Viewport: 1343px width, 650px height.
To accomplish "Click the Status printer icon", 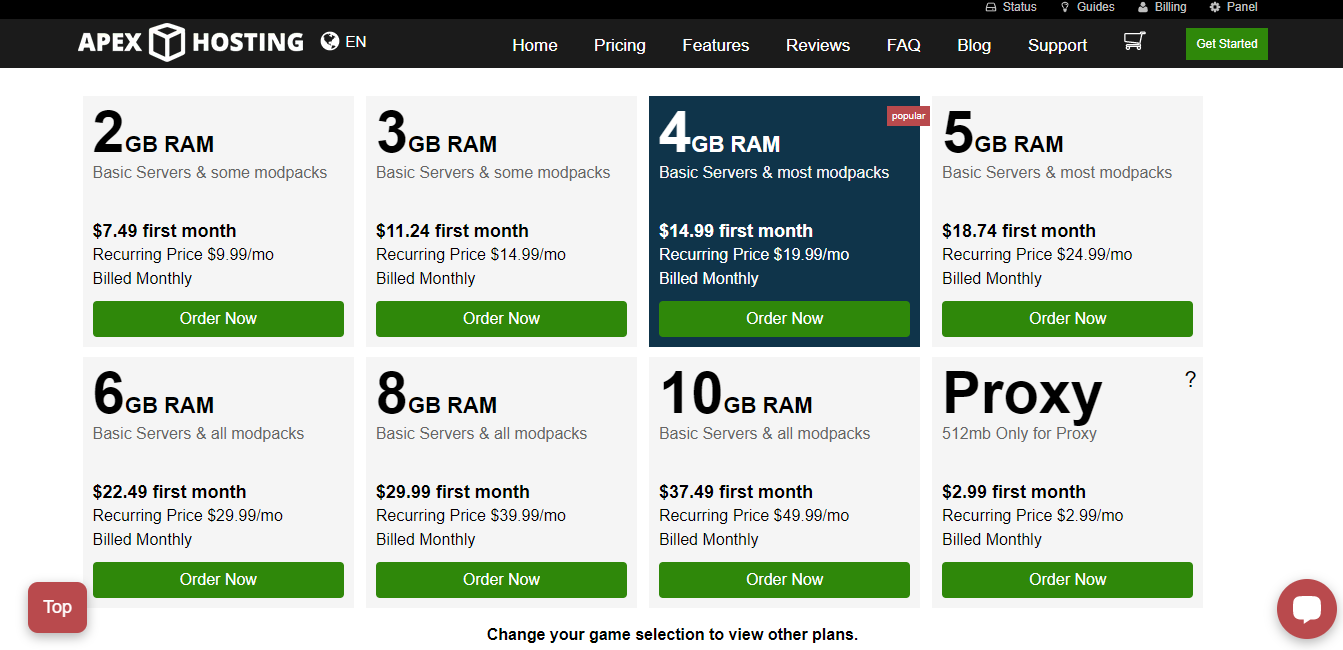I will coord(991,7).
